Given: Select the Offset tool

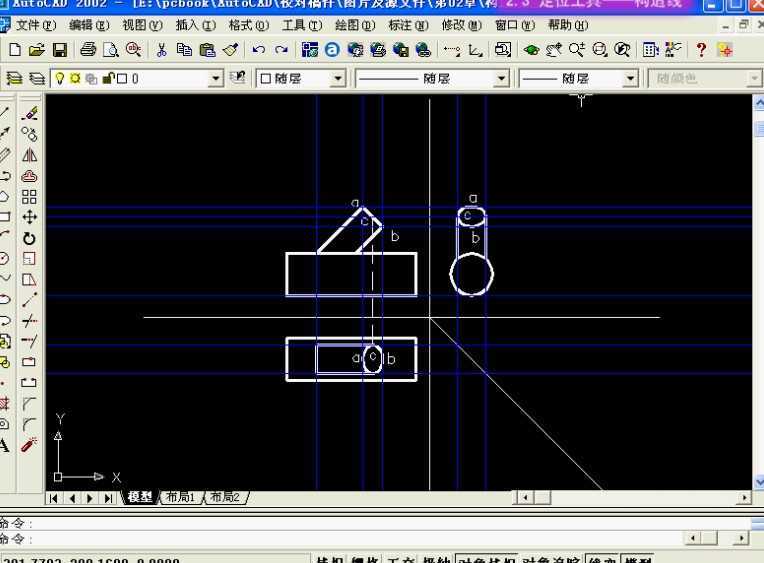Looking at the screenshot, I should click(29, 176).
